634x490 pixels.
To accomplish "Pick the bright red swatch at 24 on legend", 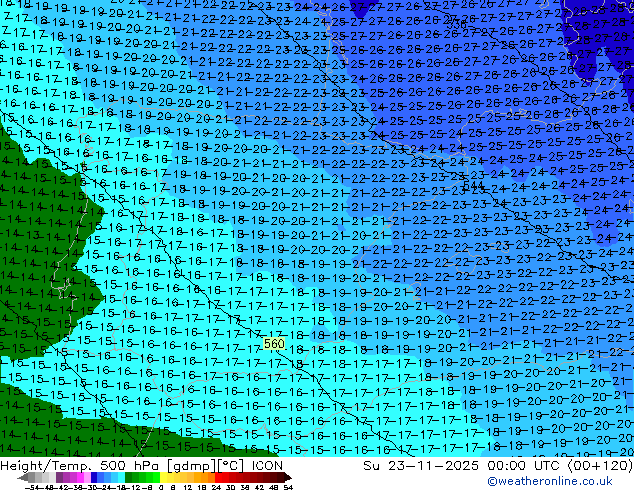I will tap(218, 478).
